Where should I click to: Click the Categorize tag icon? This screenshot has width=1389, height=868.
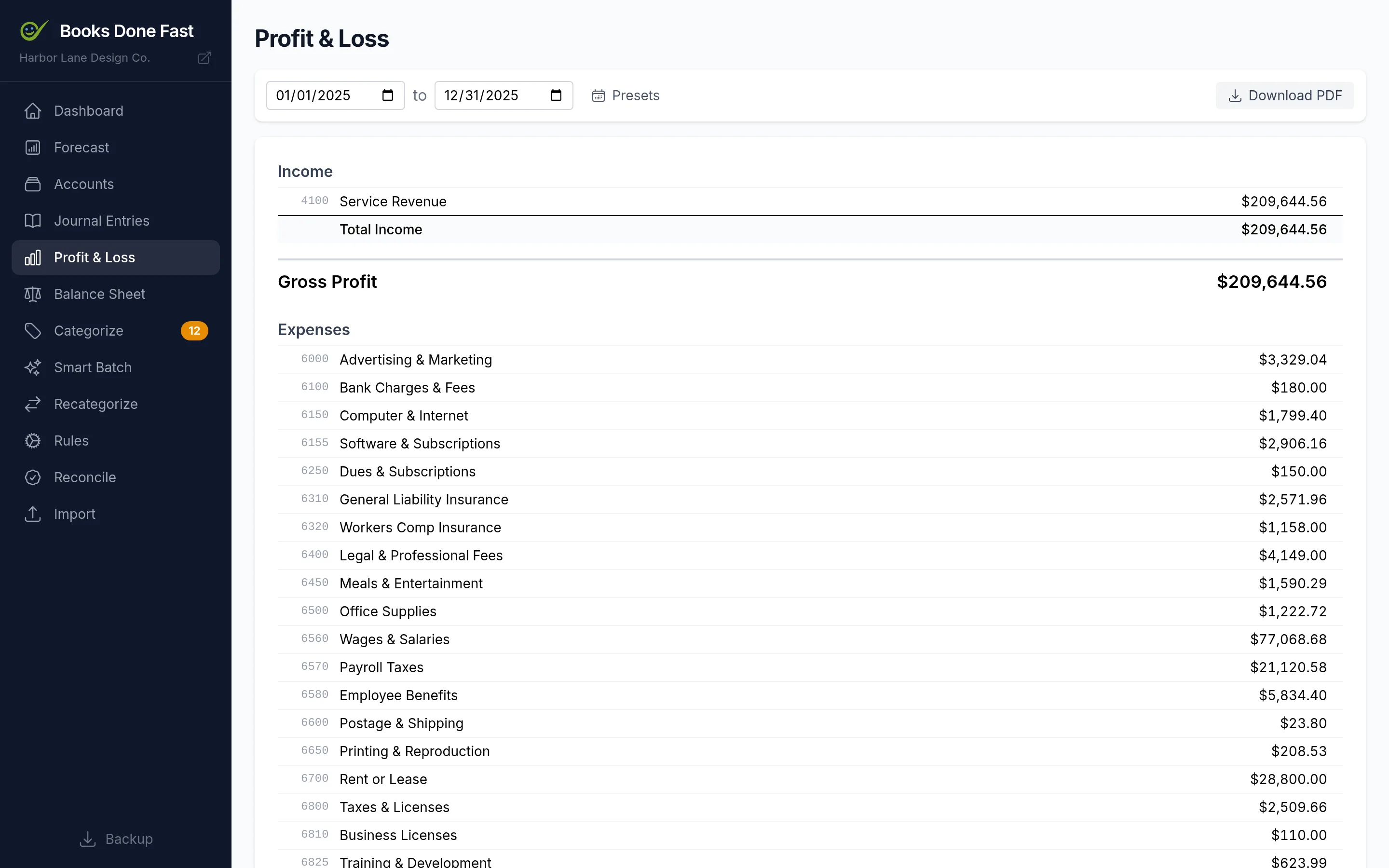(33, 331)
